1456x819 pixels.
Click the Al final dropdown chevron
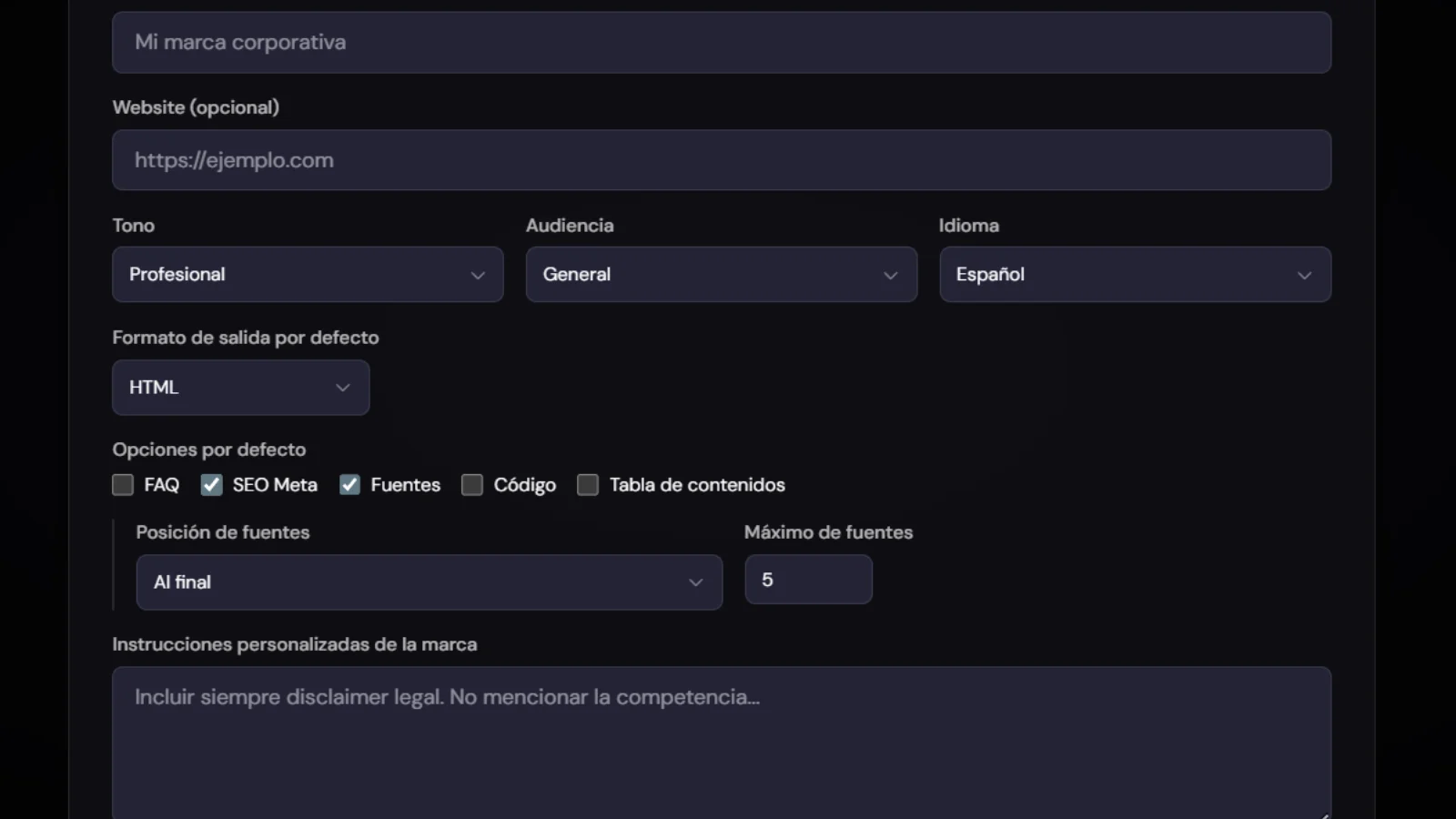coord(696,582)
